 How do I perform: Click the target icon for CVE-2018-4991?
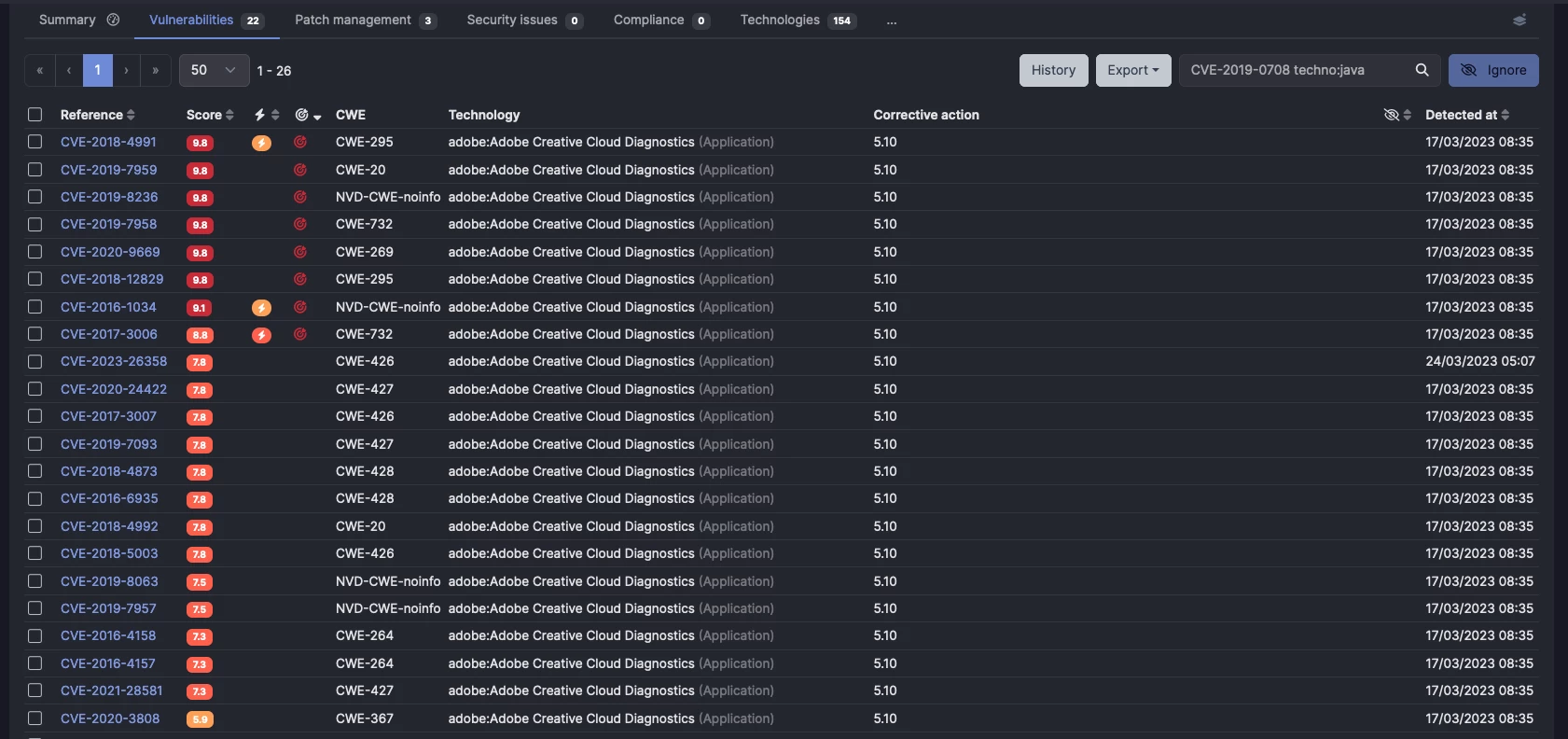(x=300, y=143)
